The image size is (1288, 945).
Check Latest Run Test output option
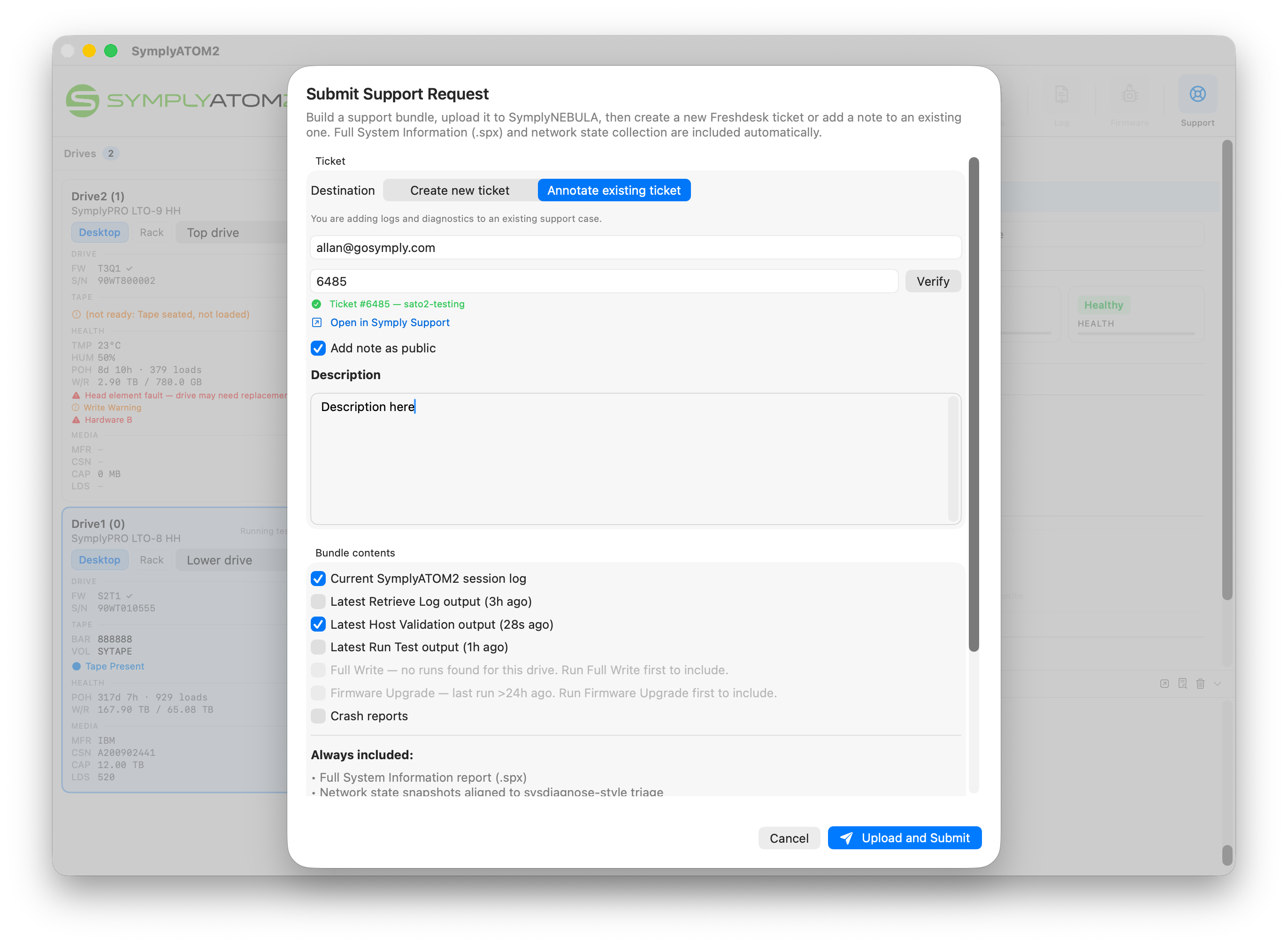[x=318, y=647]
